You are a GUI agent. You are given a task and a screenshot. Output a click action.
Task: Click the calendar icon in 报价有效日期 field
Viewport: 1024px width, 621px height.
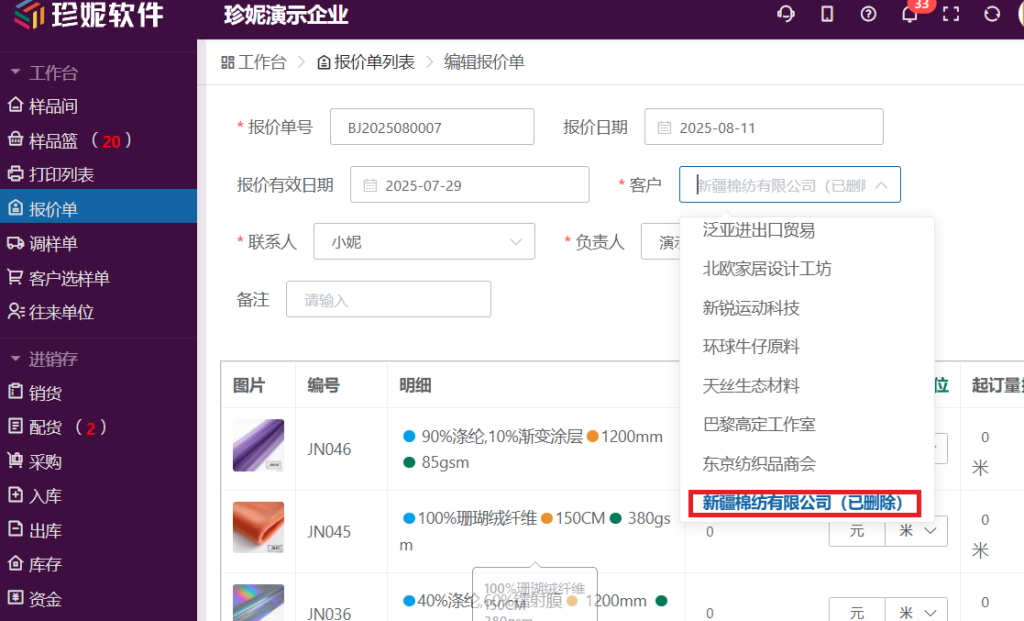tap(370, 185)
